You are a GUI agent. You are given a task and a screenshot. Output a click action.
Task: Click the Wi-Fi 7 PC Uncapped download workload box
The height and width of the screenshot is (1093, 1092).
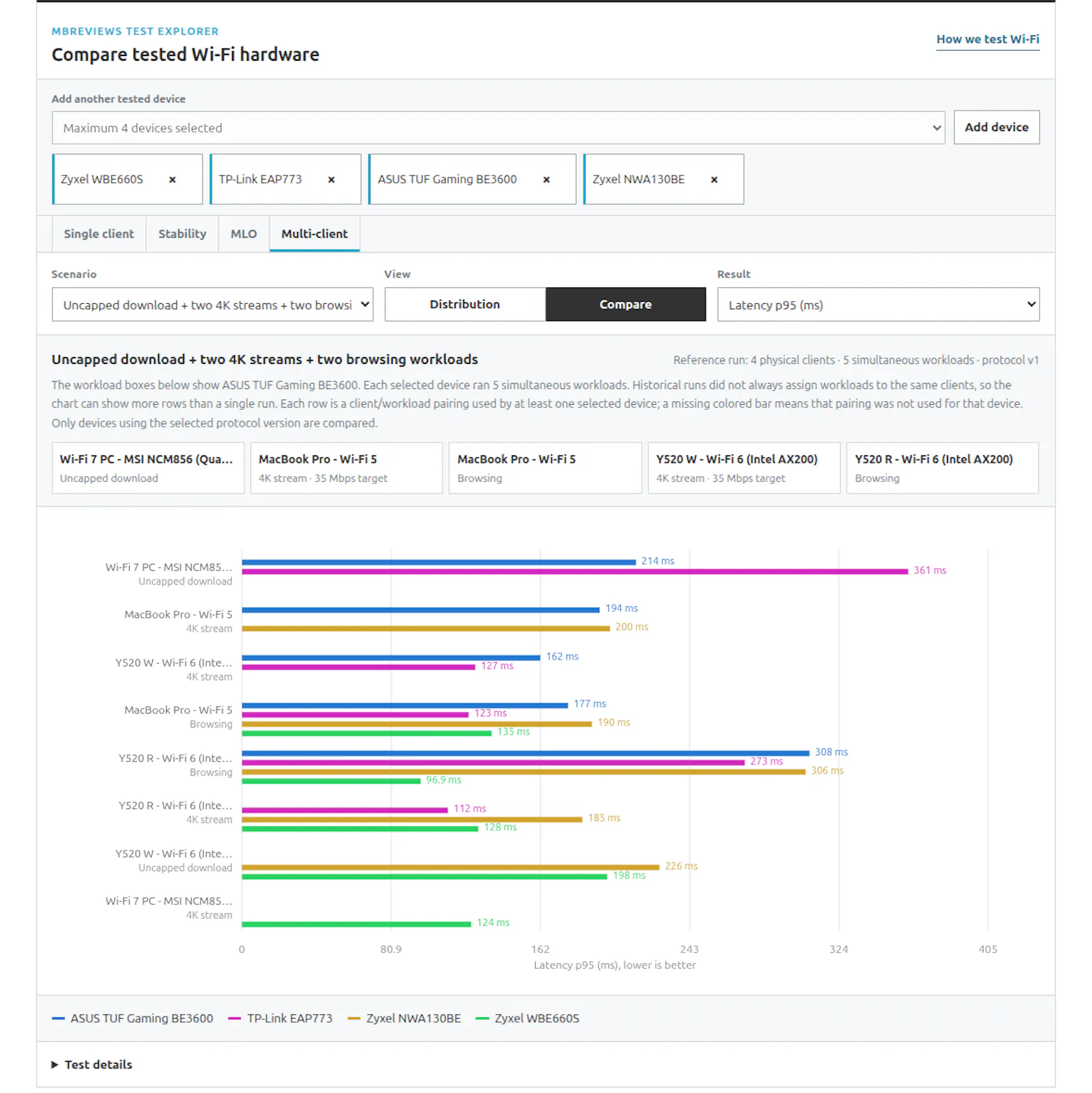tap(148, 468)
